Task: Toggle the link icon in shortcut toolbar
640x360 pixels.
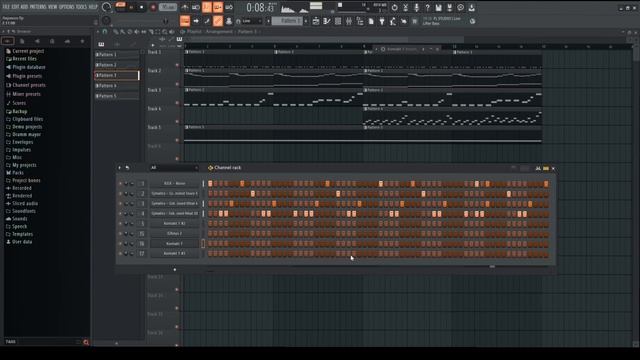Action: point(218,21)
